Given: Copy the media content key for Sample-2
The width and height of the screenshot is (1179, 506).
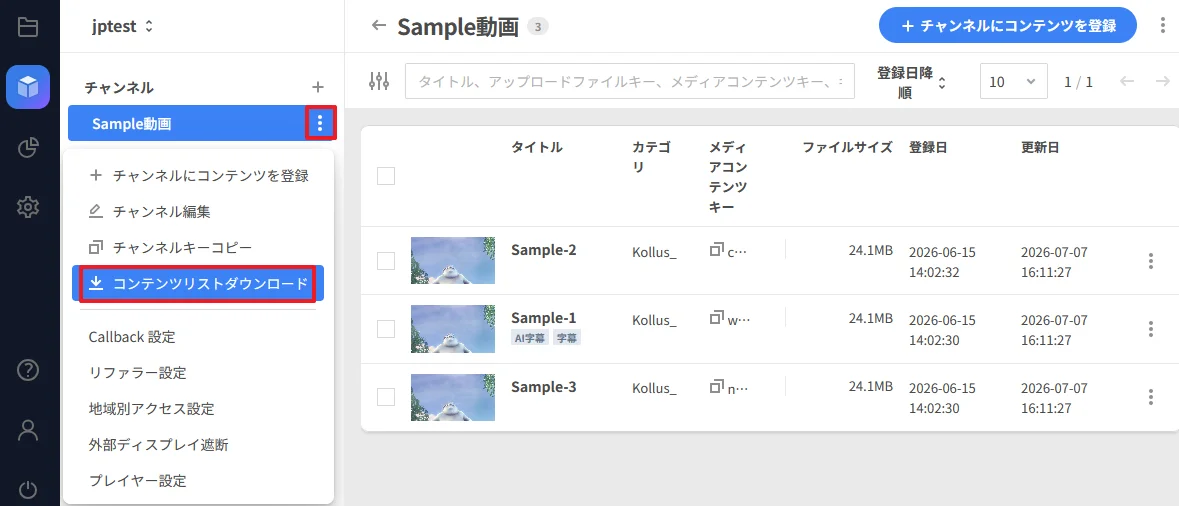Looking at the screenshot, I should pos(716,249).
